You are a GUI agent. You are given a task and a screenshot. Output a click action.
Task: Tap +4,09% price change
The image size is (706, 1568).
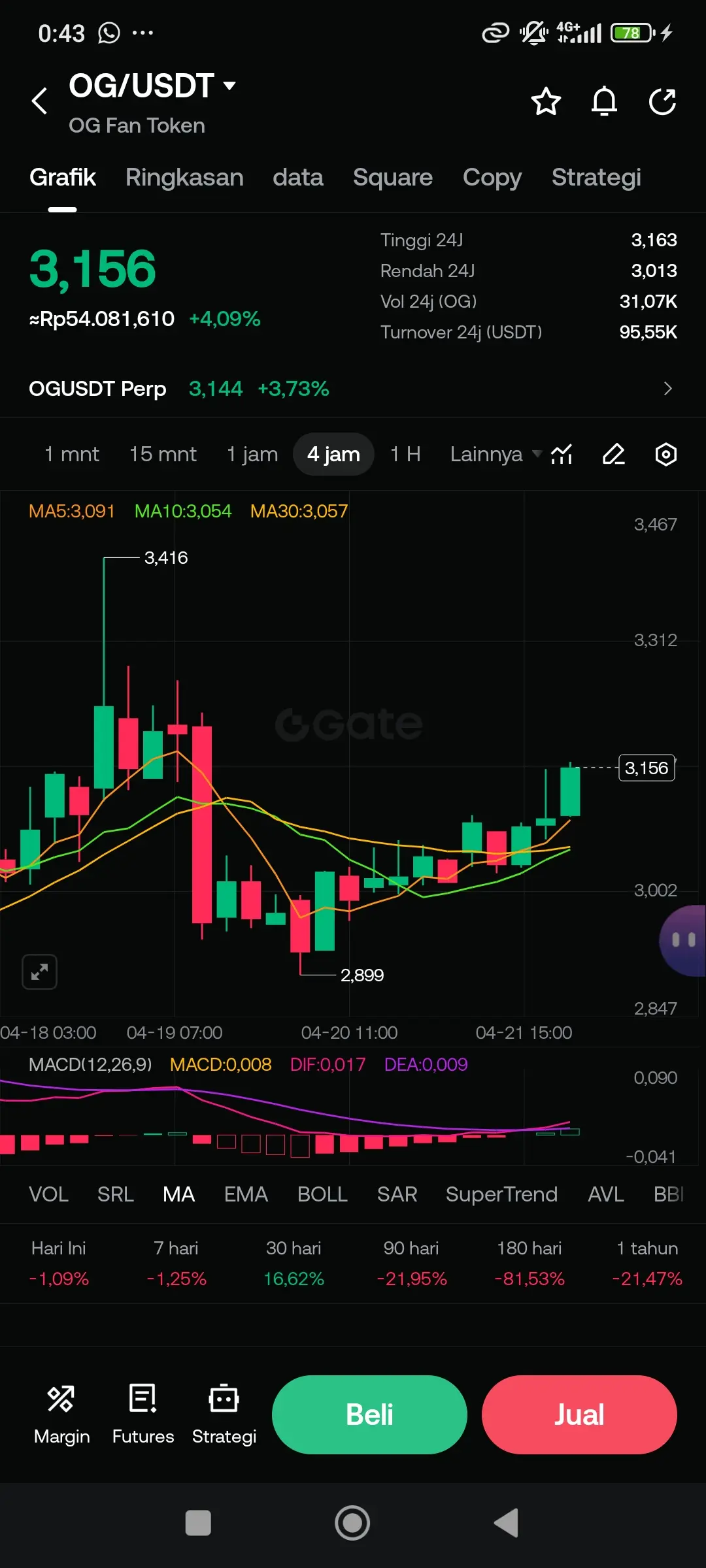pyautogui.click(x=225, y=319)
